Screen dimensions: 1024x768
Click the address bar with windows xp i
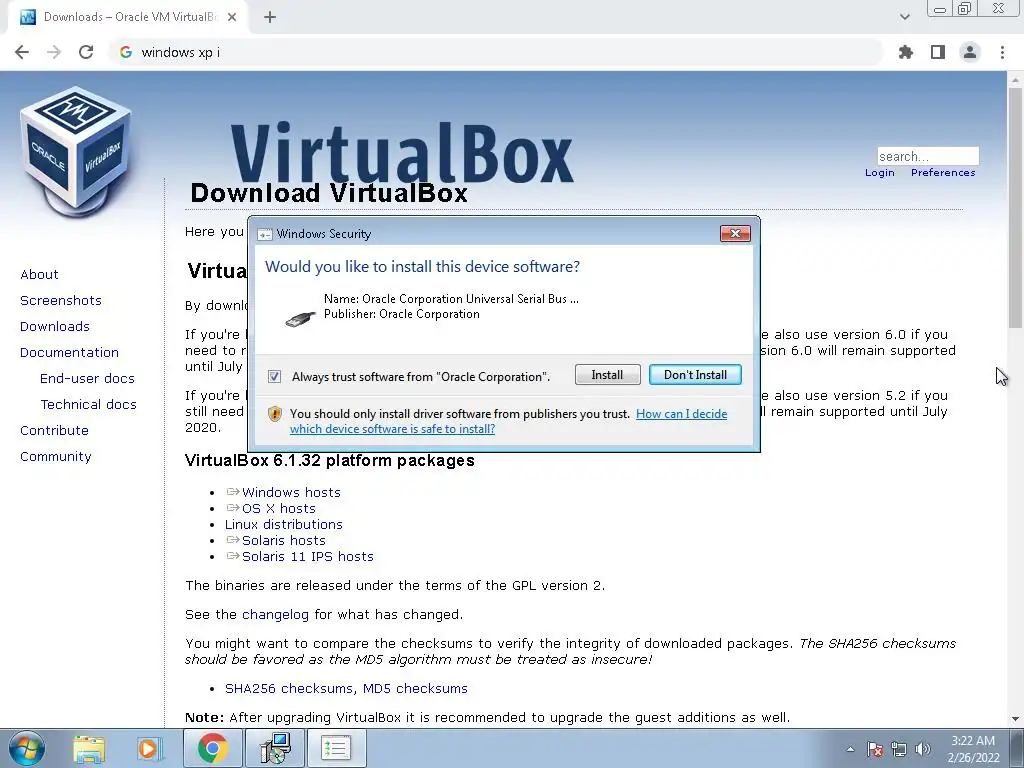point(496,52)
